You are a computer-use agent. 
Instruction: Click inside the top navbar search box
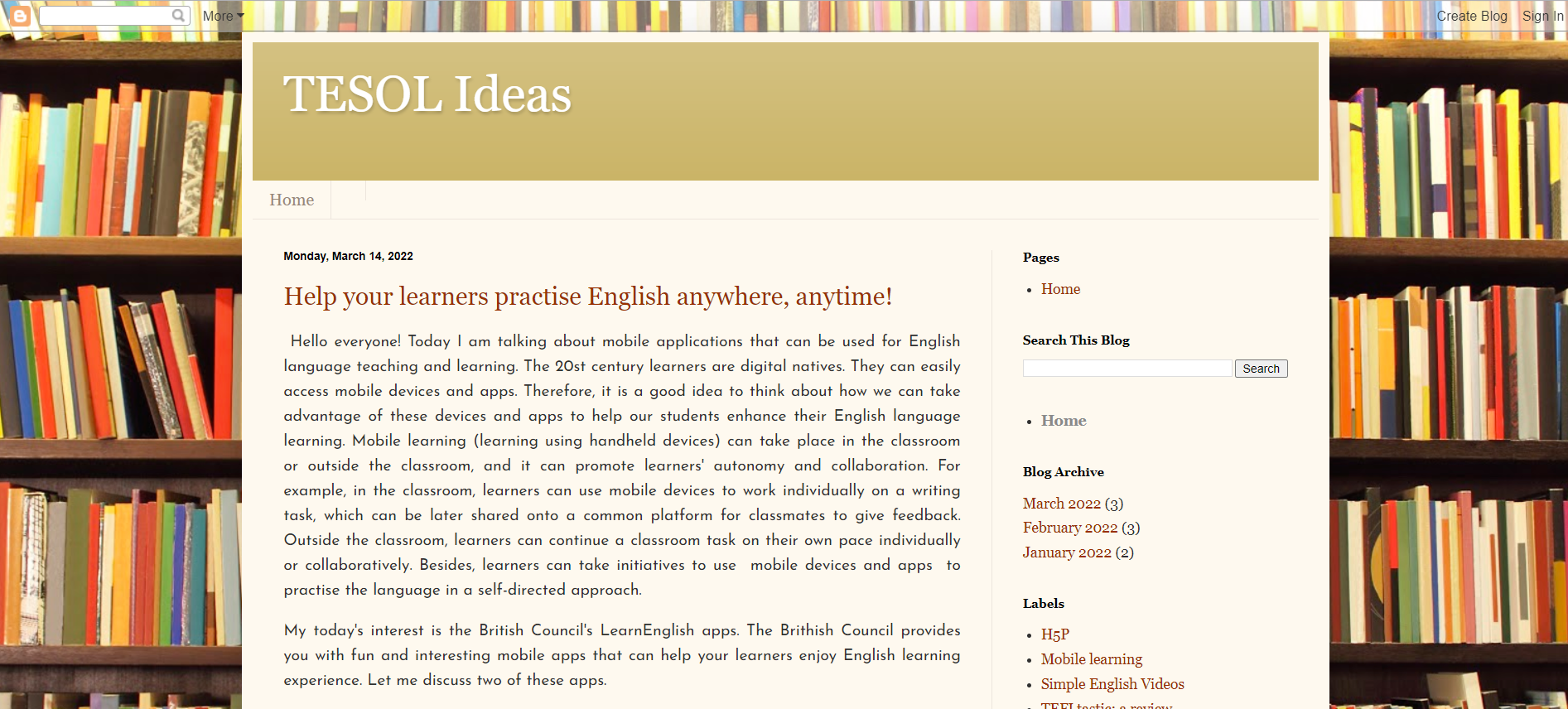click(x=105, y=16)
